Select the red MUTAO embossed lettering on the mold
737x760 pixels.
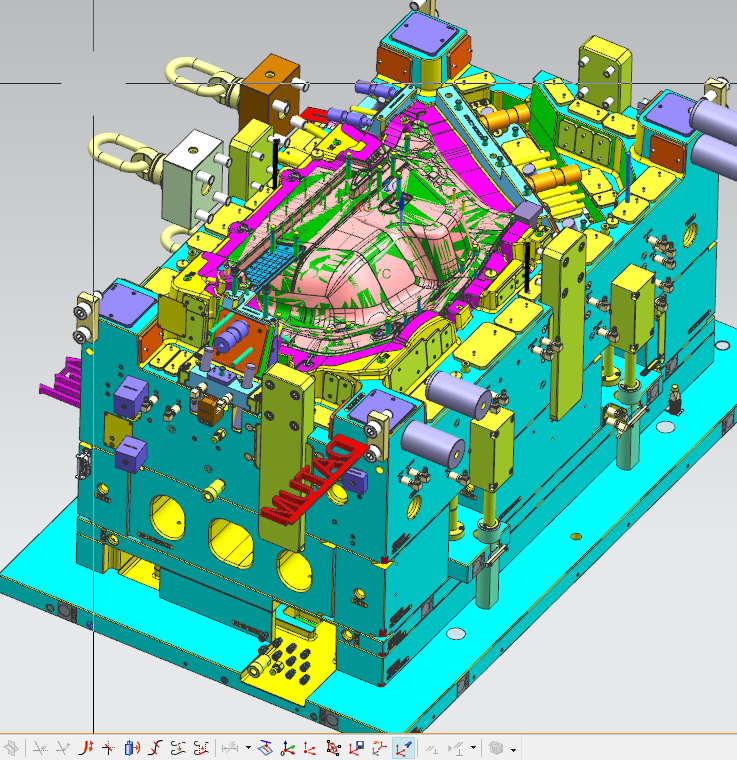click(x=315, y=480)
